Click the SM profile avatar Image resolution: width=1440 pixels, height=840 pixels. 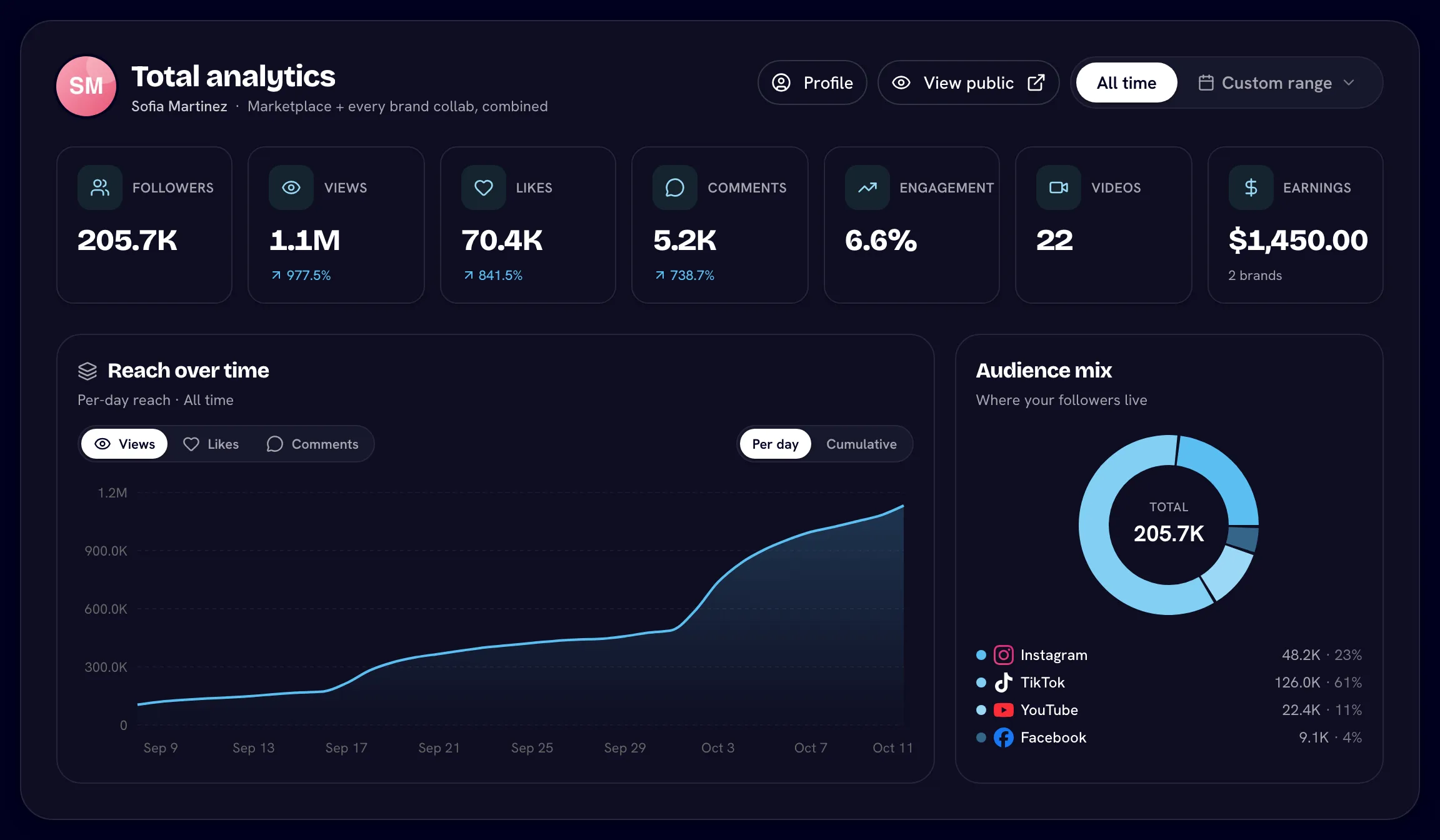point(86,86)
